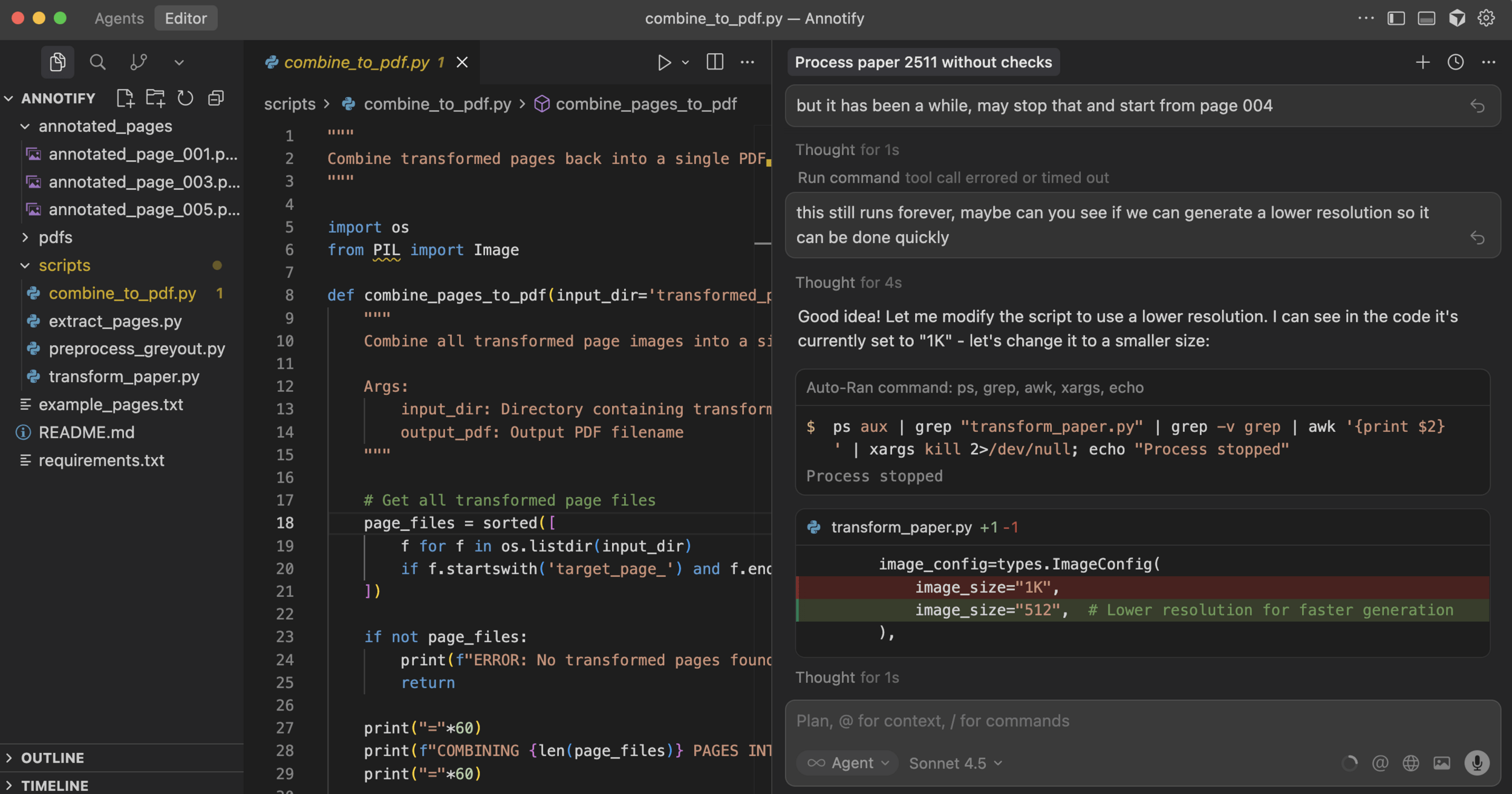
Task: Click the New File icon in explorer
Action: click(125, 98)
